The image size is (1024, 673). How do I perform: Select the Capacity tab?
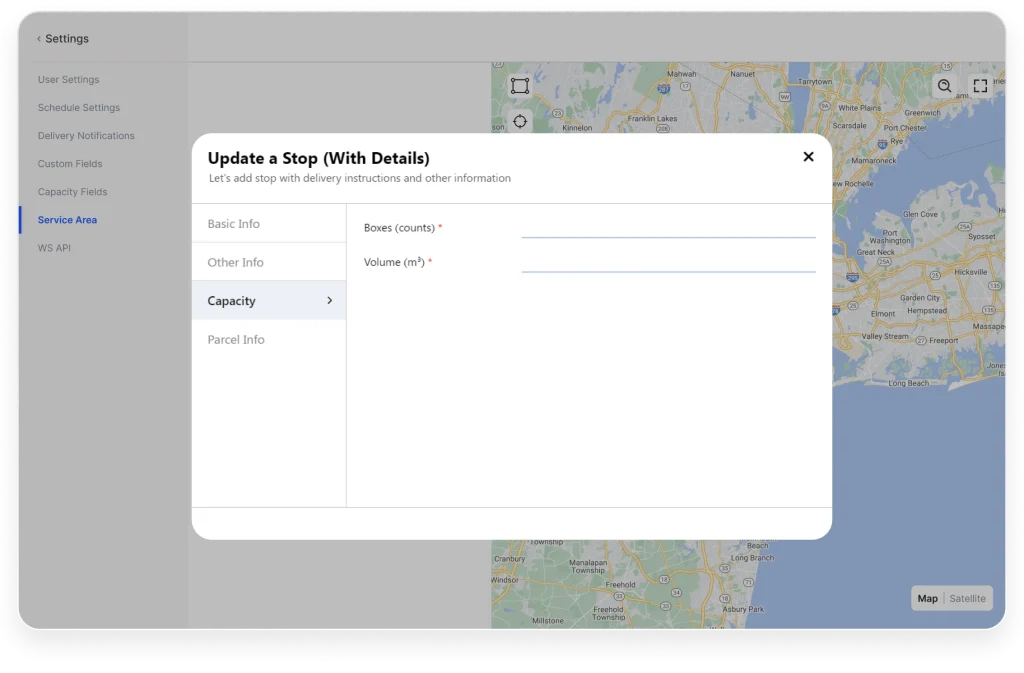(268, 301)
